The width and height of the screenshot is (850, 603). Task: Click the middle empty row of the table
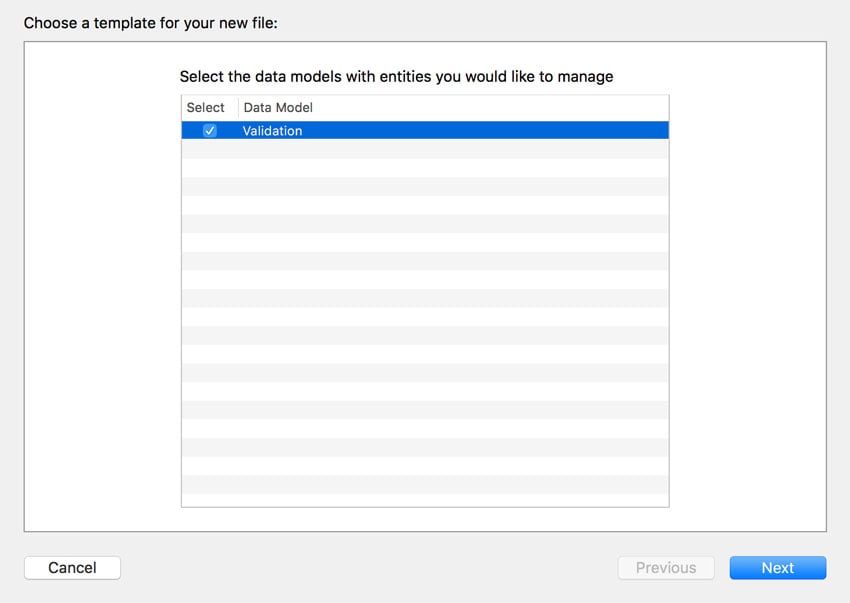click(x=425, y=316)
